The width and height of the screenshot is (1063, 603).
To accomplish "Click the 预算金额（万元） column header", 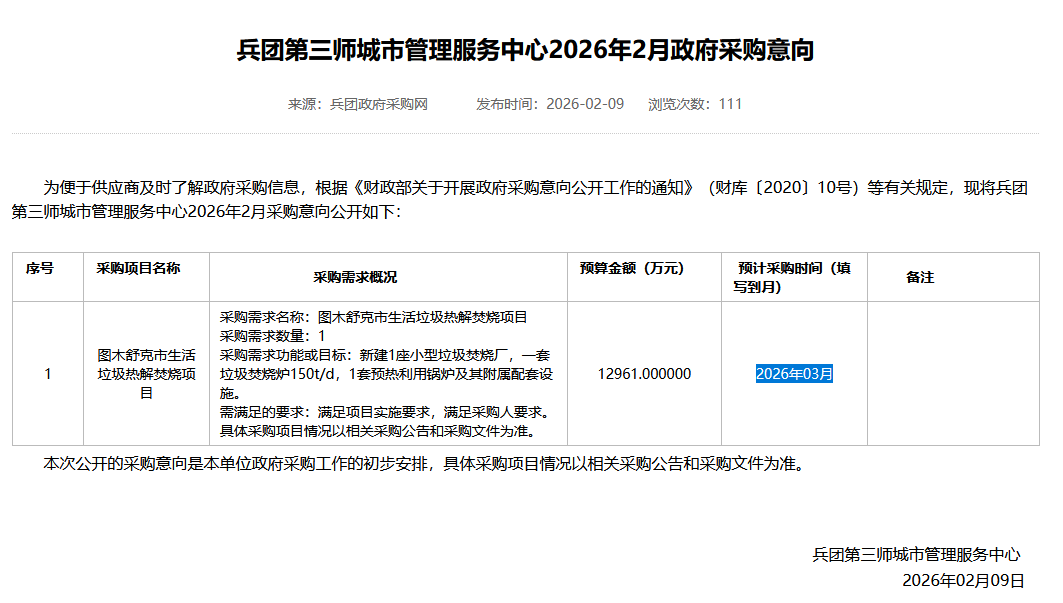I will click(x=631, y=269).
